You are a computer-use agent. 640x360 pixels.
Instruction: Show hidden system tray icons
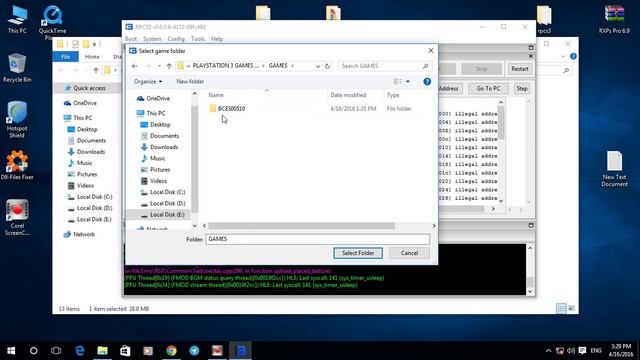pos(548,351)
